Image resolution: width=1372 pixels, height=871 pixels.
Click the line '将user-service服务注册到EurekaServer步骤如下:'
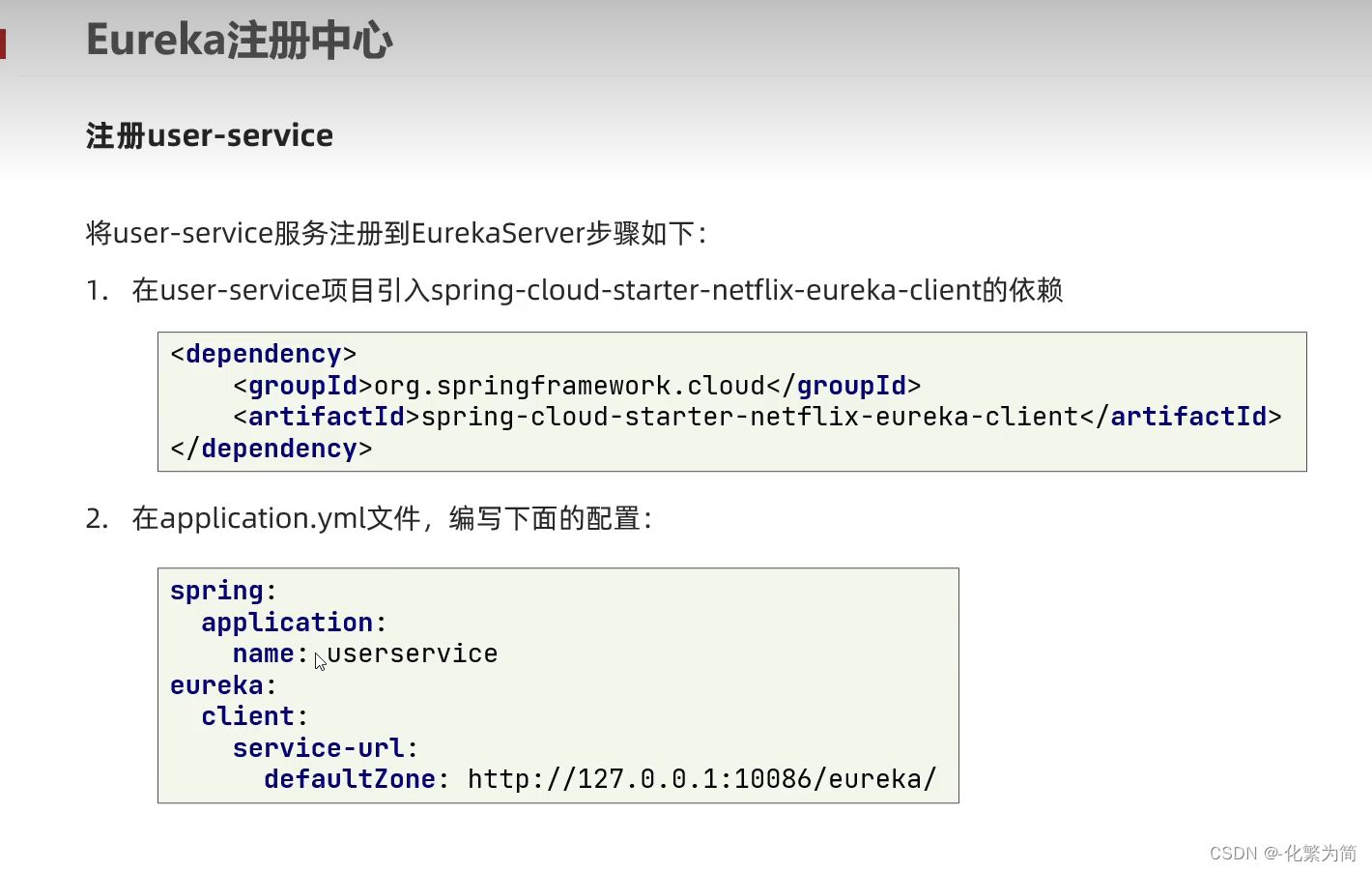point(396,233)
